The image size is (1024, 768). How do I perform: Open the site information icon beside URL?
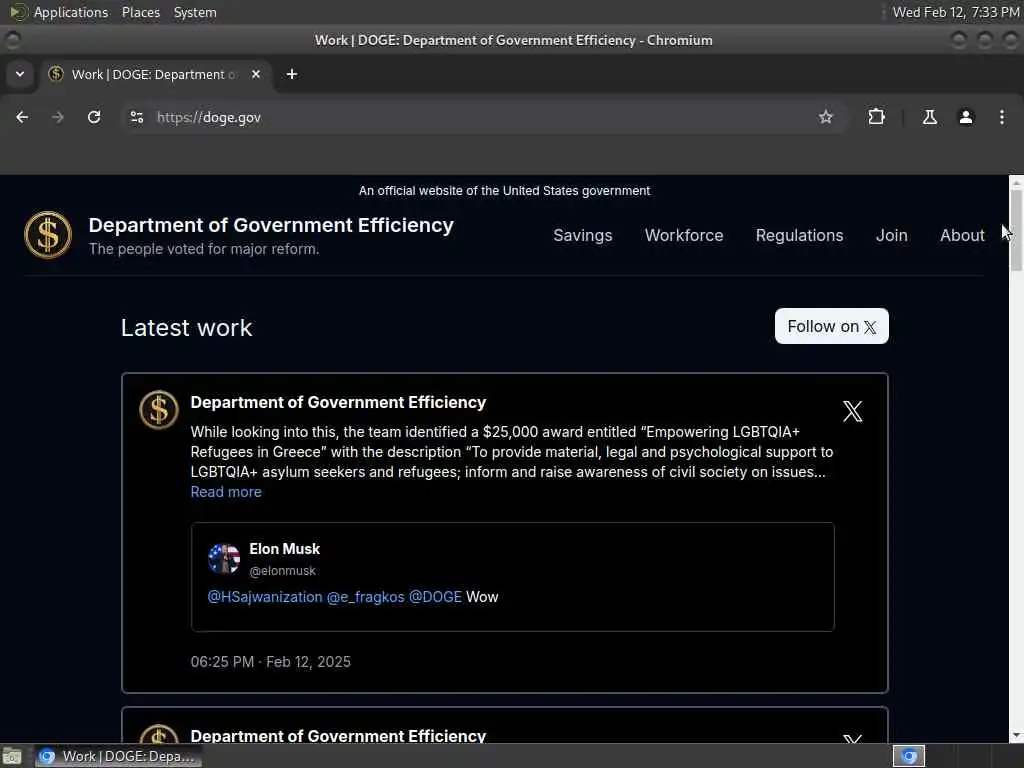tap(136, 117)
